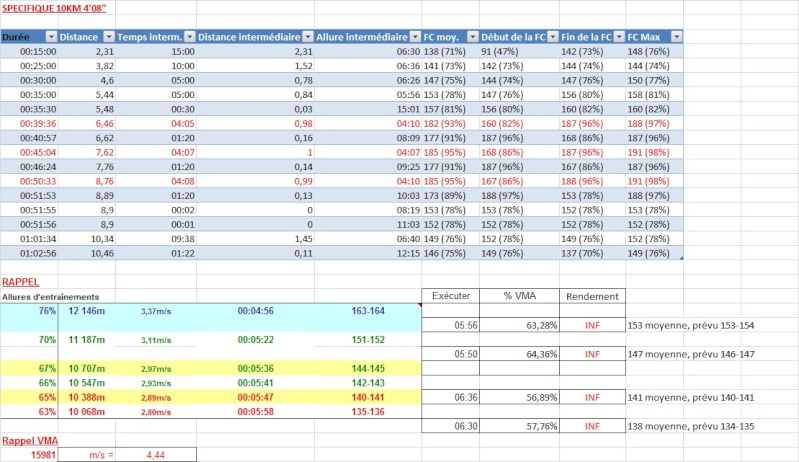
Task: Select the VMA speed cell 4,44
Action: click(156, 455)
